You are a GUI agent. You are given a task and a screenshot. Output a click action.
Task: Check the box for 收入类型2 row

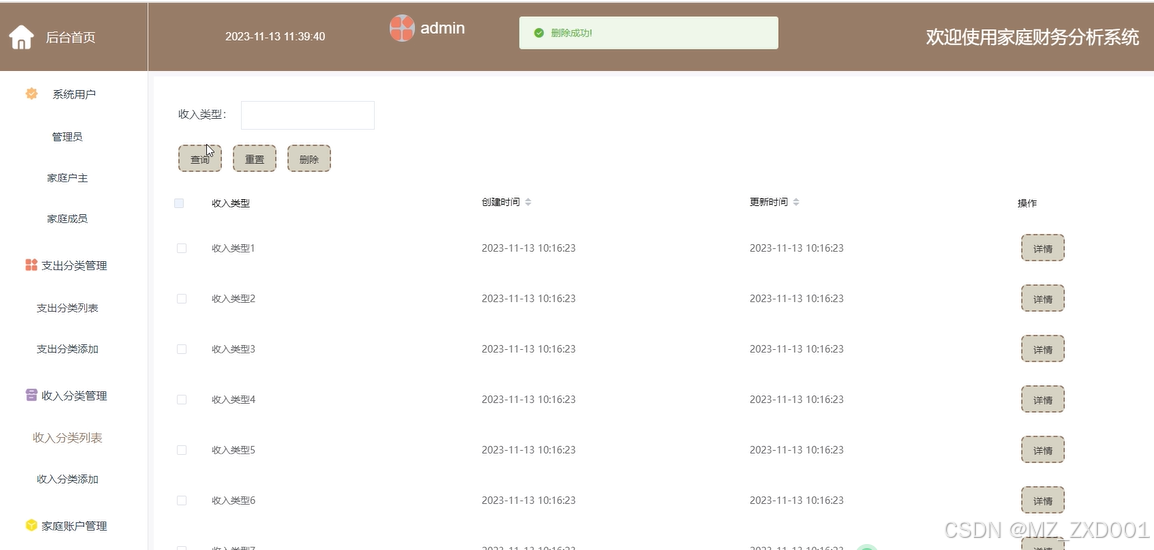click(x=182, y=298)
